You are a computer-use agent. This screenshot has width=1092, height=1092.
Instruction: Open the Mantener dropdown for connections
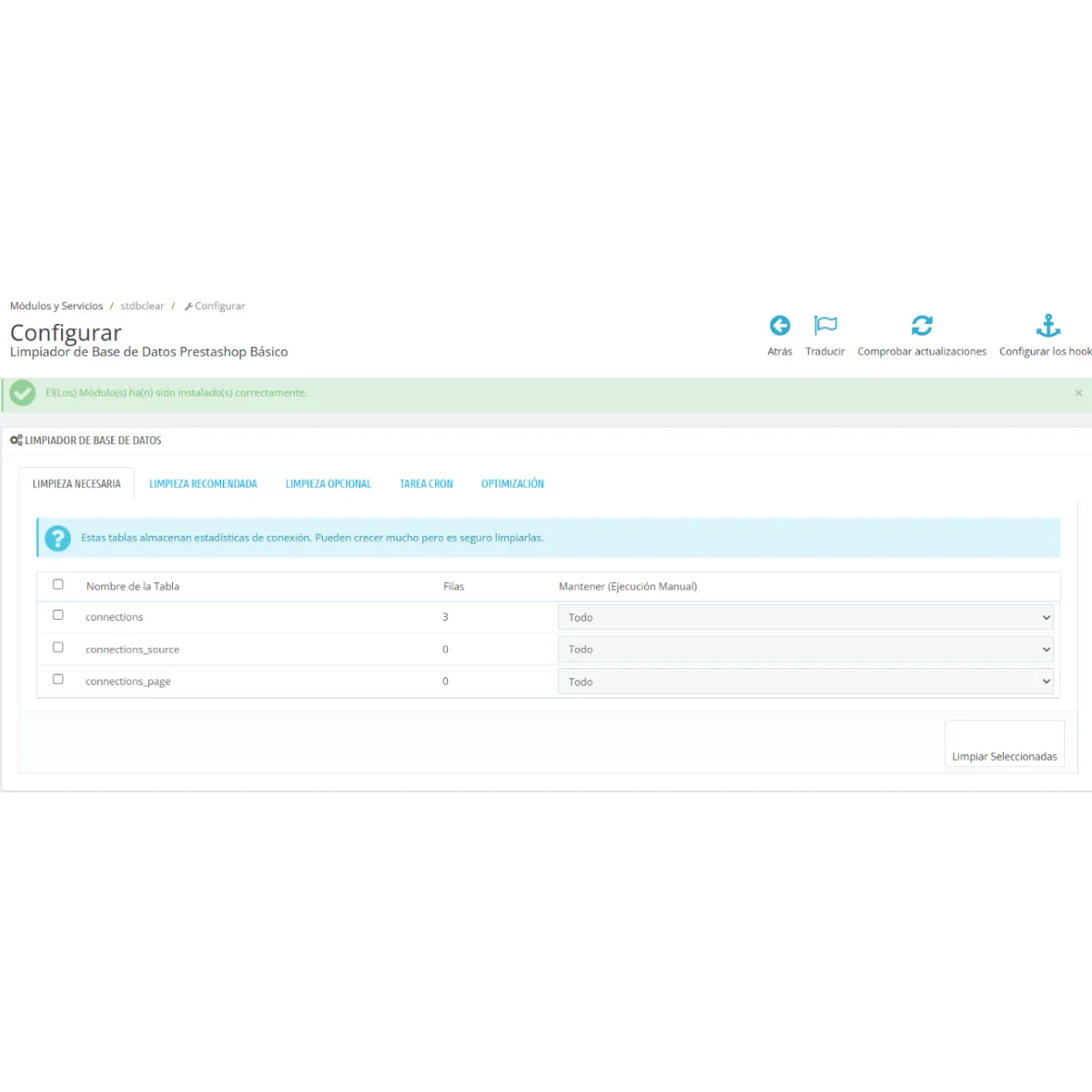[x=805, y=617]
